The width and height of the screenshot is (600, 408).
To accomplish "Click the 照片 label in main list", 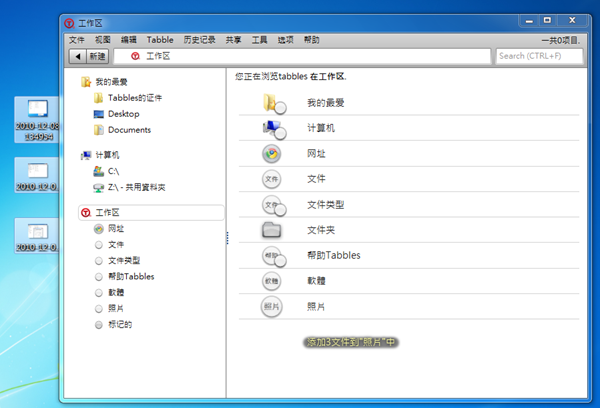I will pos(316,307).
